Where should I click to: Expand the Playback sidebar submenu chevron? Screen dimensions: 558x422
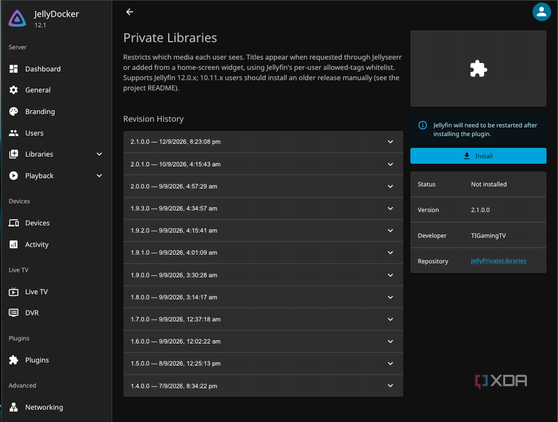[99, 175]
